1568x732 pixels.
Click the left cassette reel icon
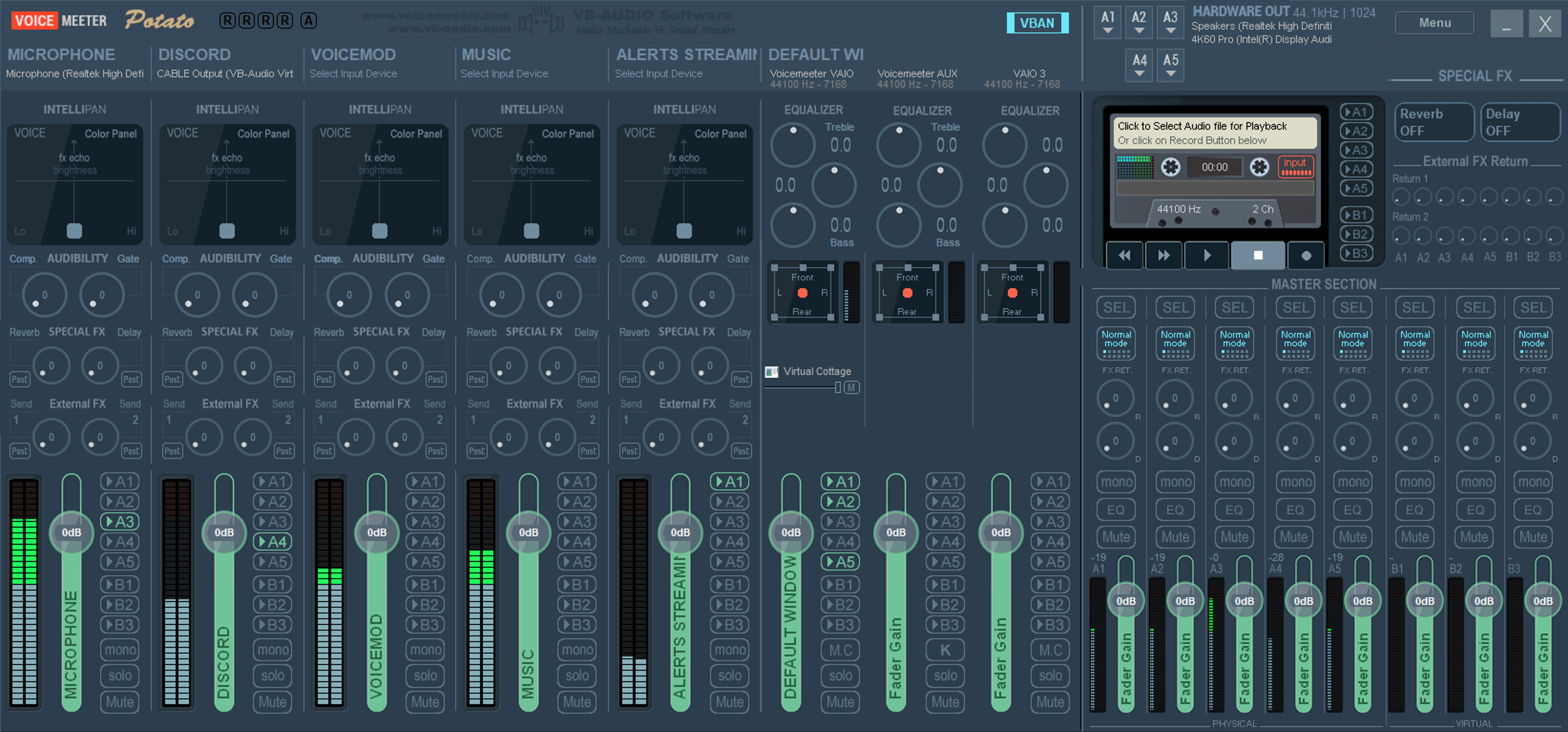coord(1171,167)
